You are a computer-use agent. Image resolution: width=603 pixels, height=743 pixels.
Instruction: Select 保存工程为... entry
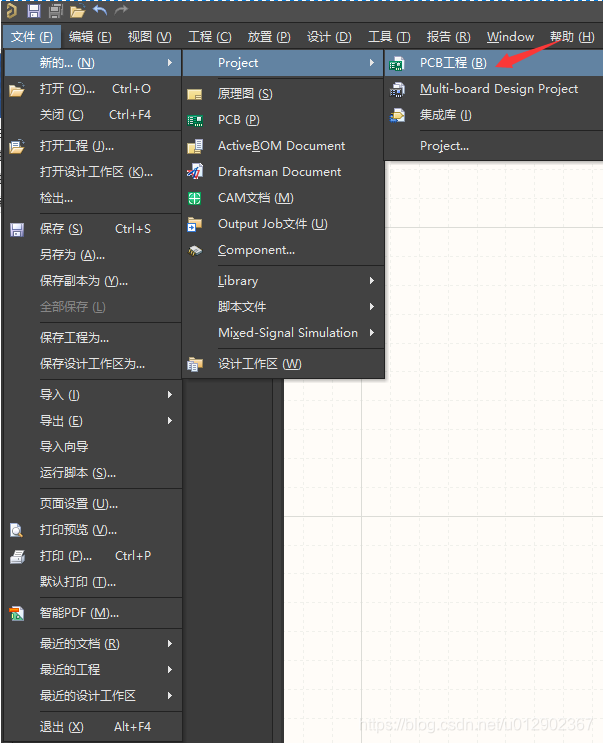93,338
